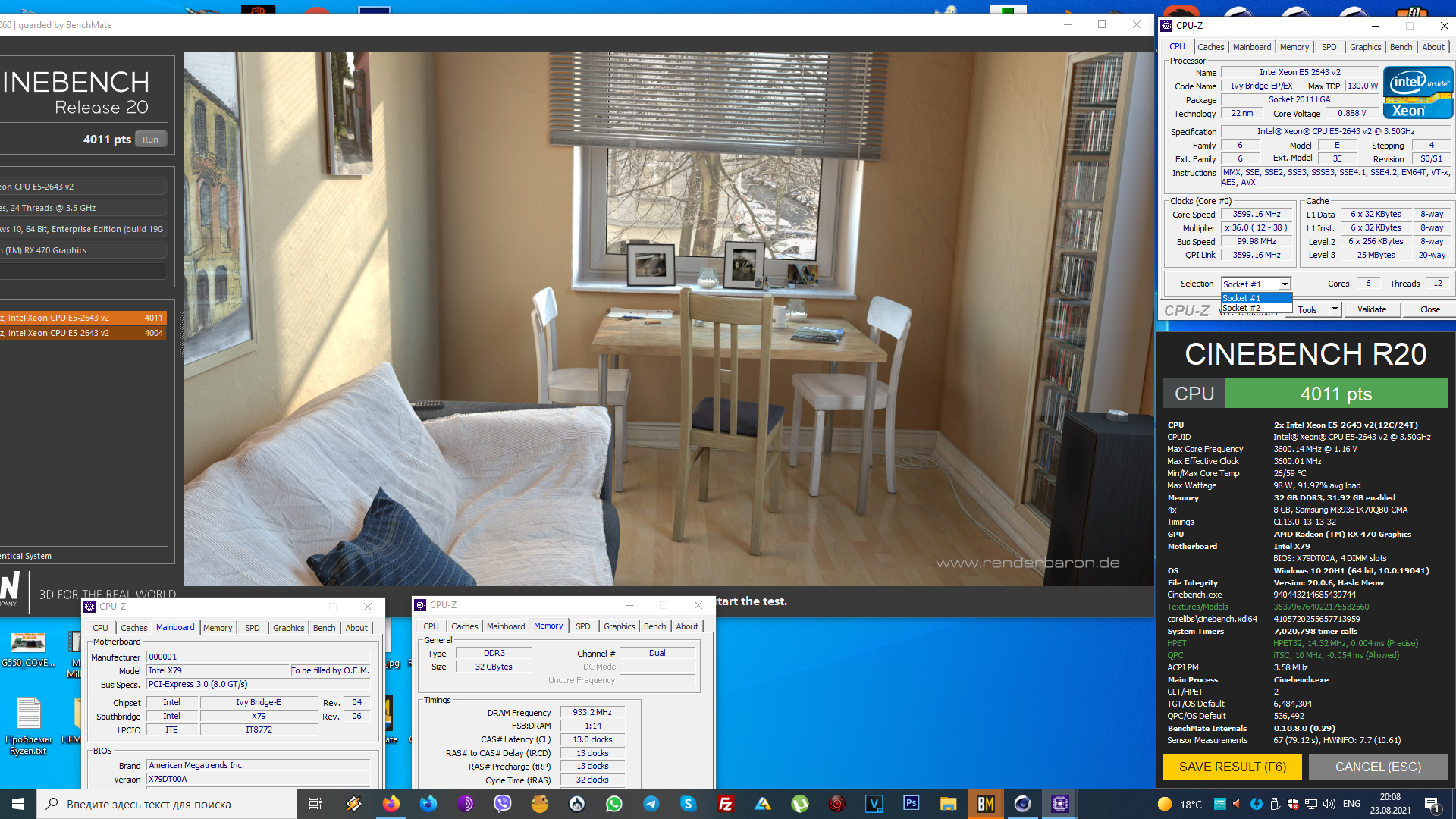Image resolution: width=1456 pixels, height=819 pixels.
Task: Click SAVE RESULT (F6) button
Action: pos(1232,767)
